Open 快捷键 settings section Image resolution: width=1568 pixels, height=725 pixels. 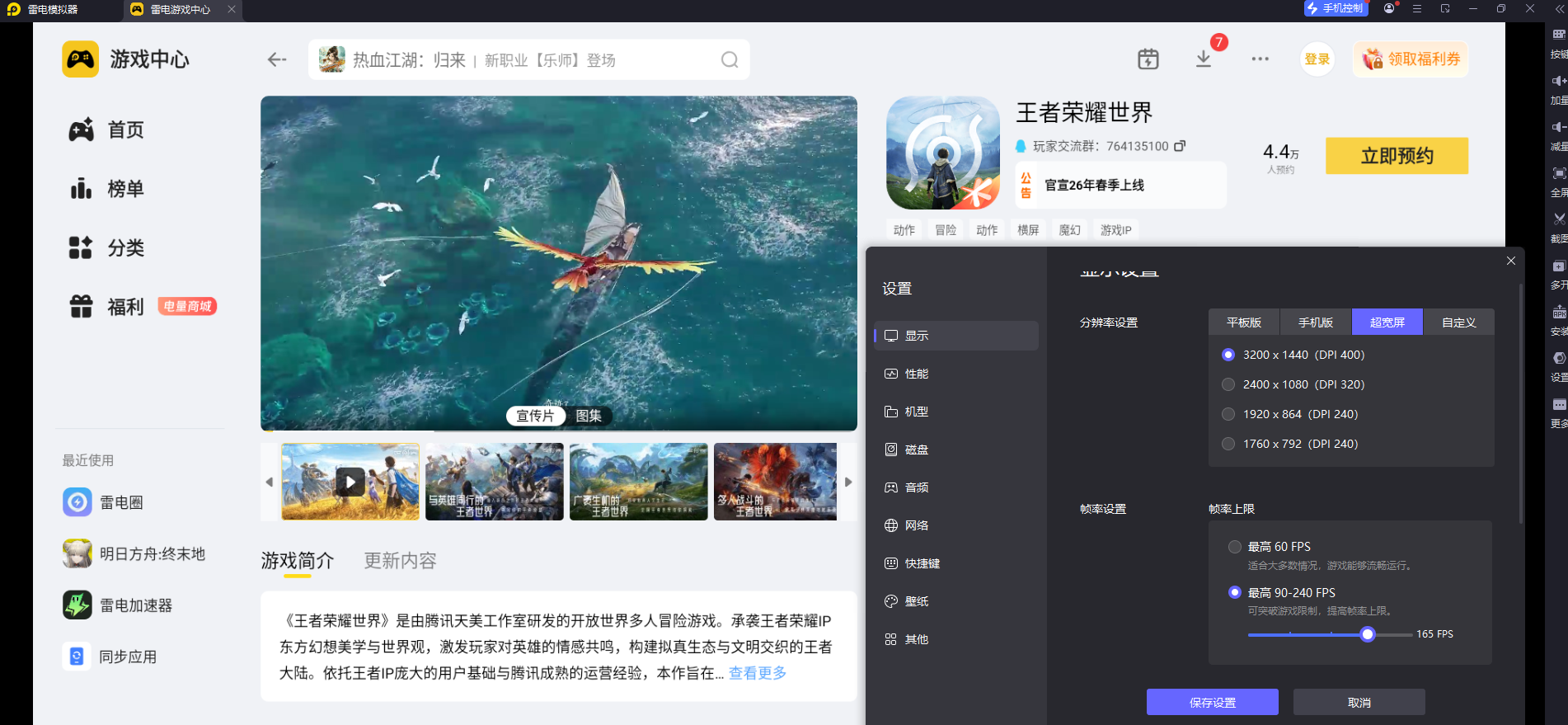[956, 563]
